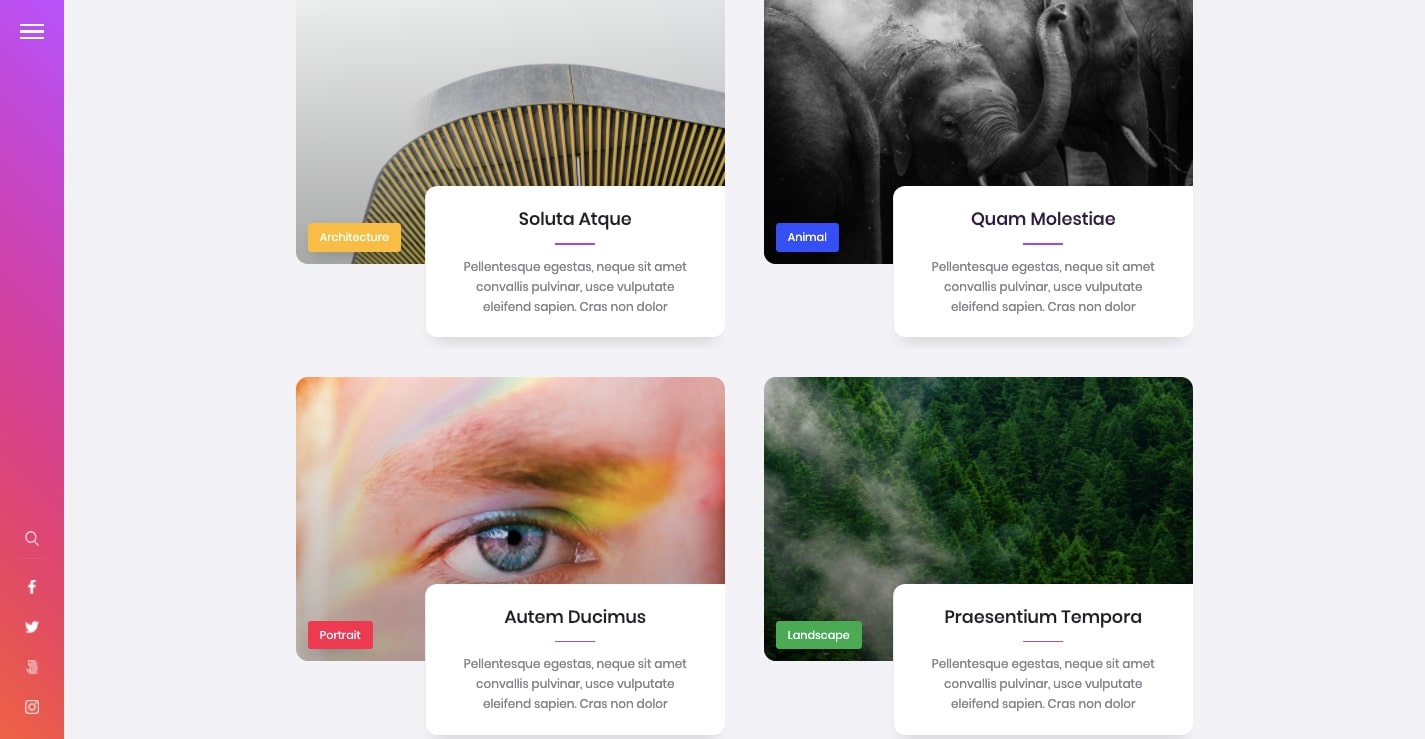Open the Soluta Atque post title
Viewport: 1425px width, 739px height.
click(575, 219)
